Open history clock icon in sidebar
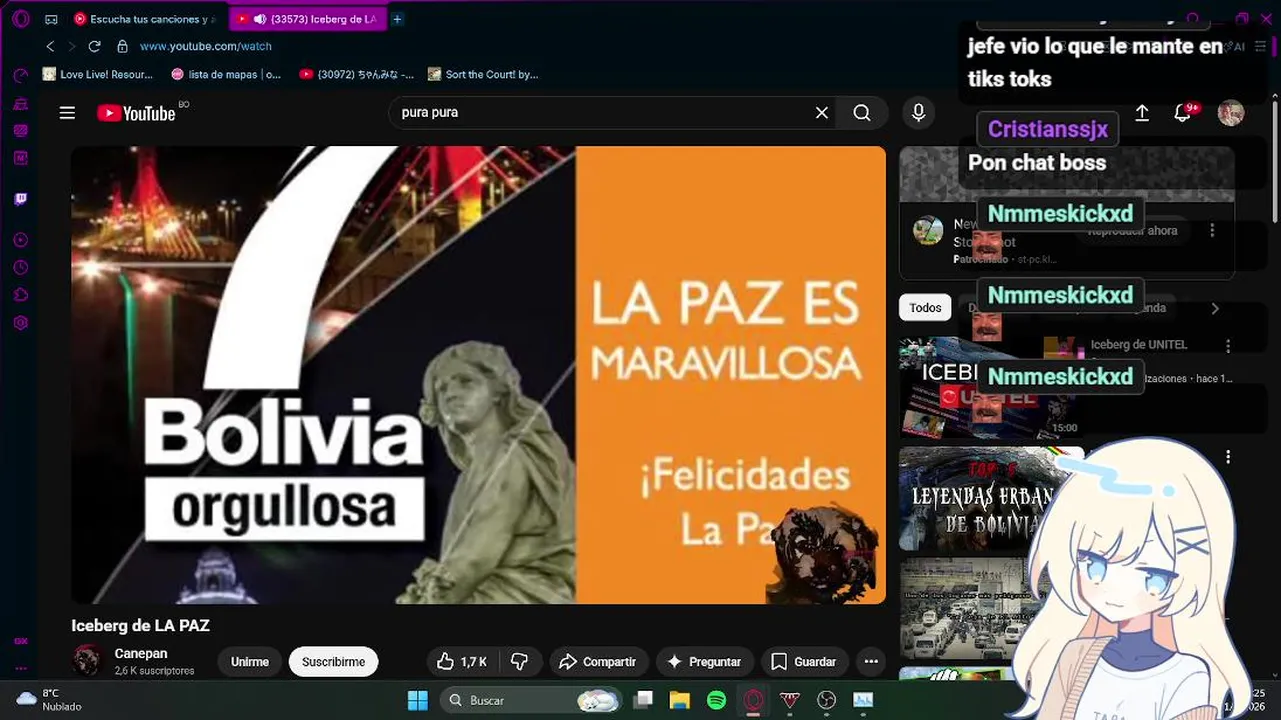Image resolution: width=1281 pixels, height=720 pixels. pyautogui.click(x=20, y=268)
